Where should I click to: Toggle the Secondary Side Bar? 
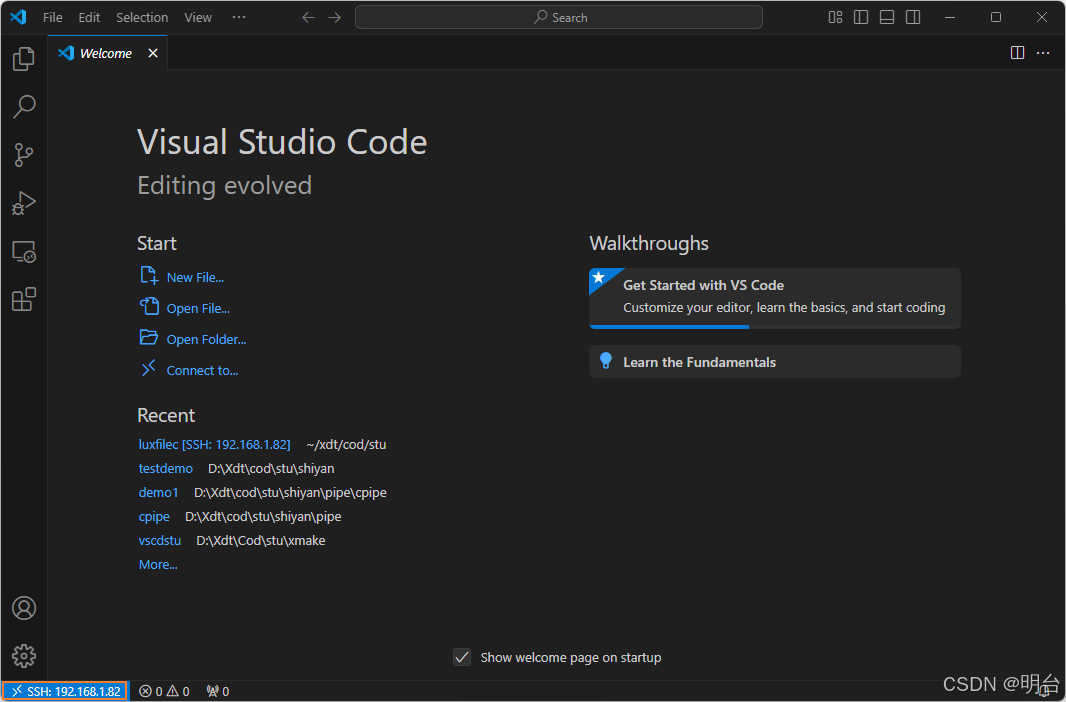tap(913, 17)
